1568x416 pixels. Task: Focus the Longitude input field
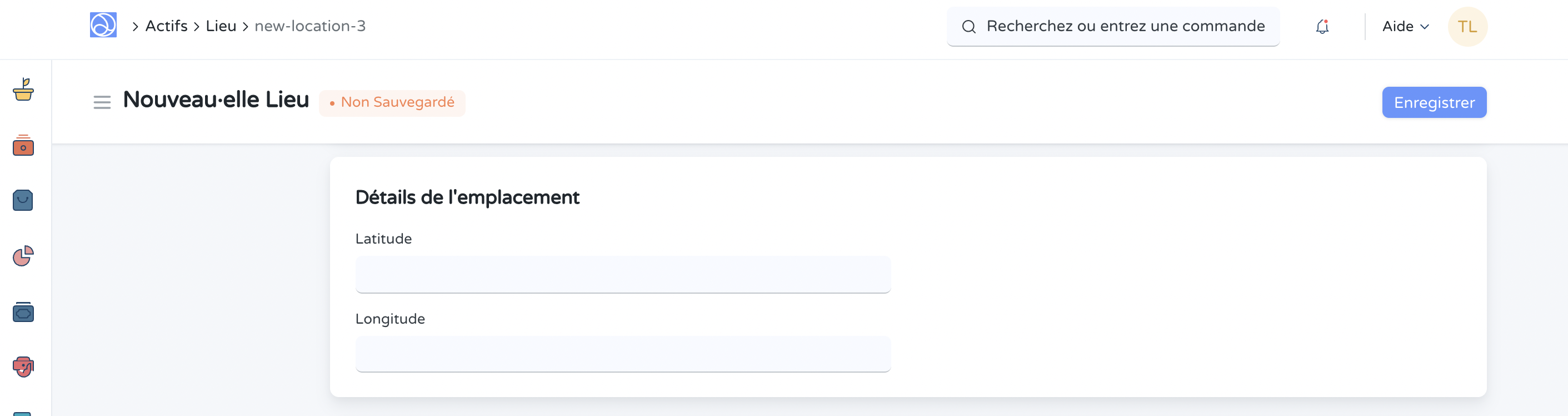(623, 354)
